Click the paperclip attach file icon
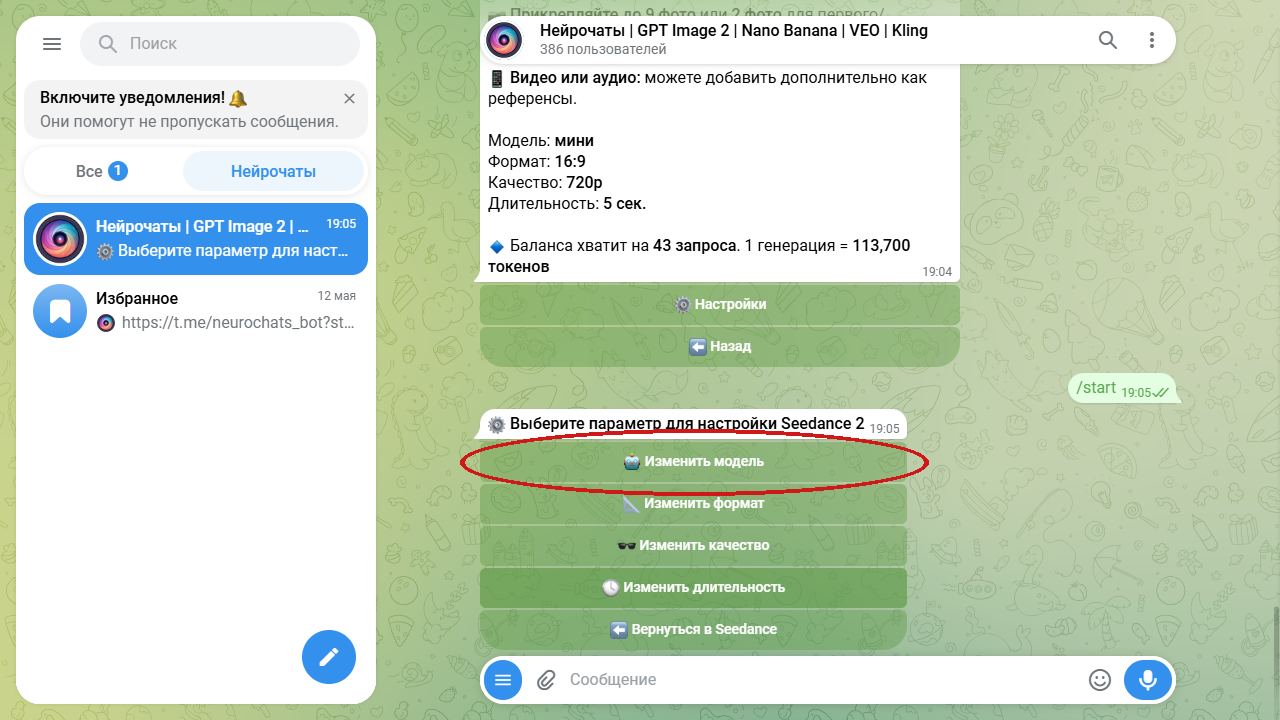The width and height of the screenshot is (1280, 720). pos(546,680)
